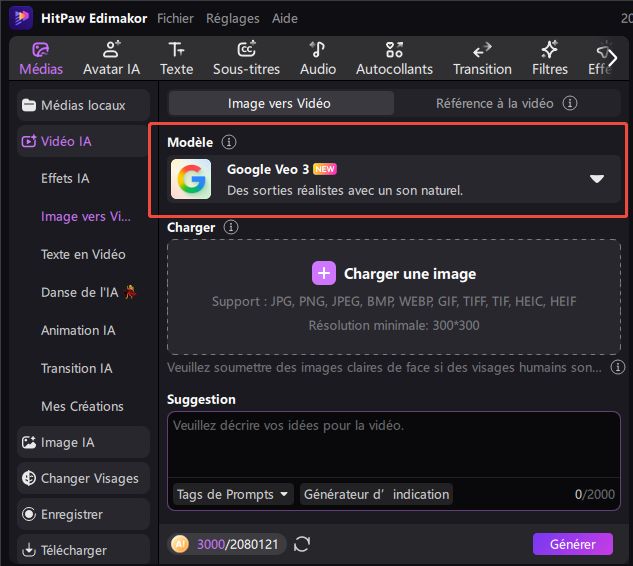
Task: Select Changer Visages in sidebar
Action: 84,478
